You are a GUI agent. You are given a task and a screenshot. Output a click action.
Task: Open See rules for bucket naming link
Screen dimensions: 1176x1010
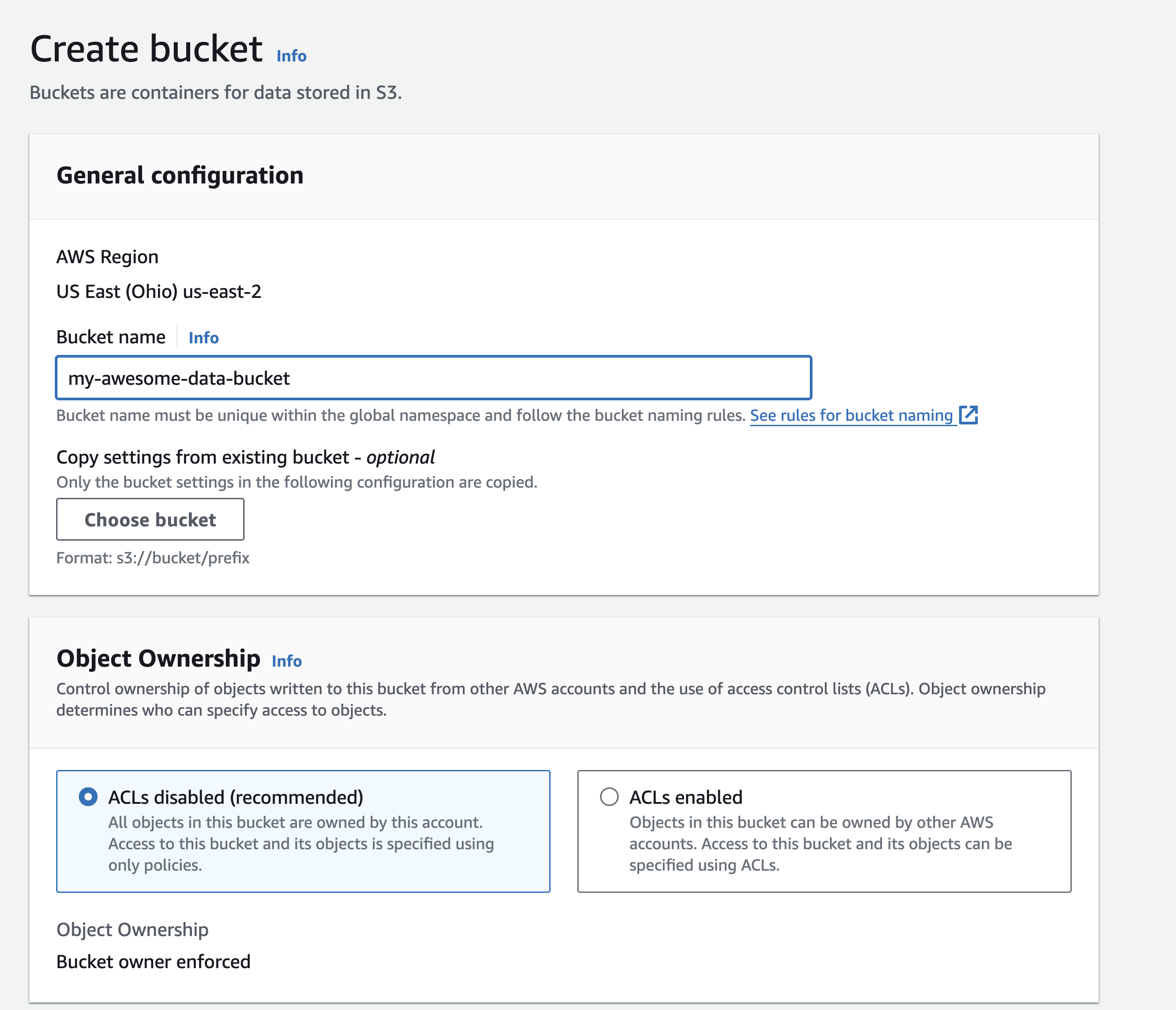click(851, 415)
